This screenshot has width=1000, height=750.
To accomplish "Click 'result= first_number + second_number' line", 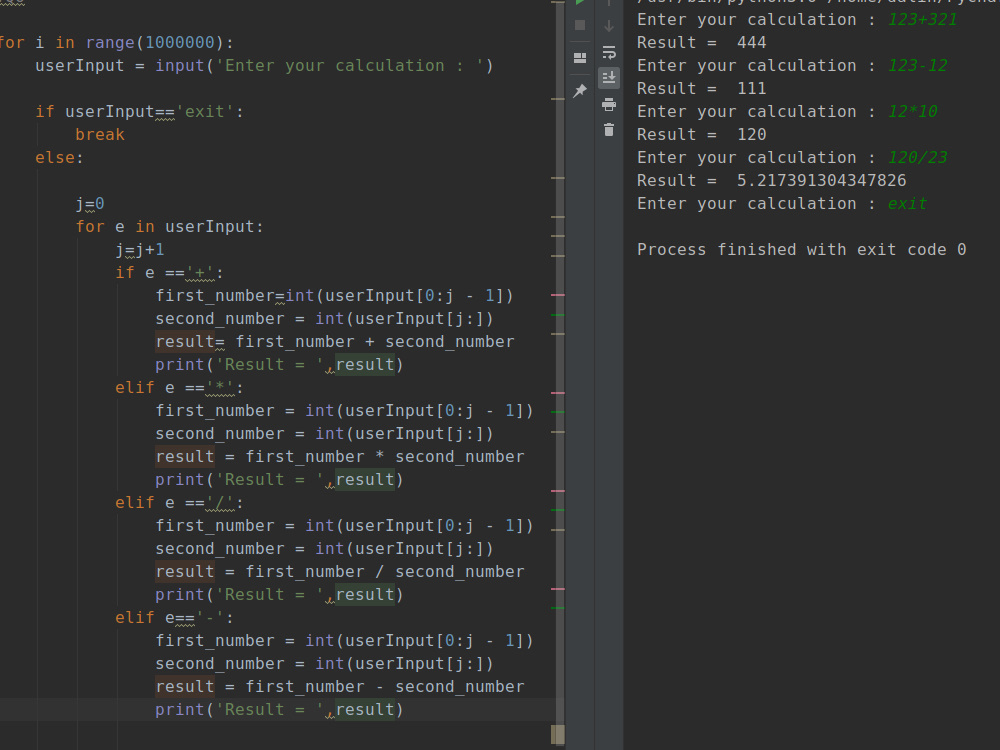I will point(335,342).
